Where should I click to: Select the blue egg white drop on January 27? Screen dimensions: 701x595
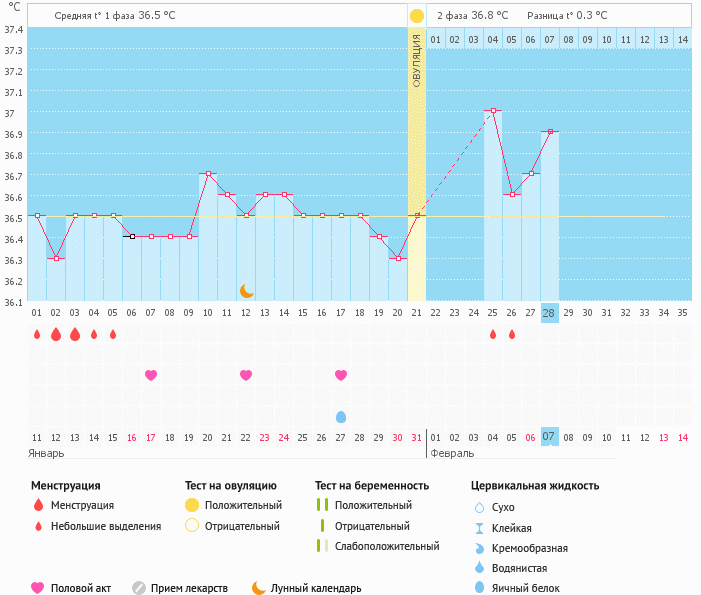coord(341,416)
